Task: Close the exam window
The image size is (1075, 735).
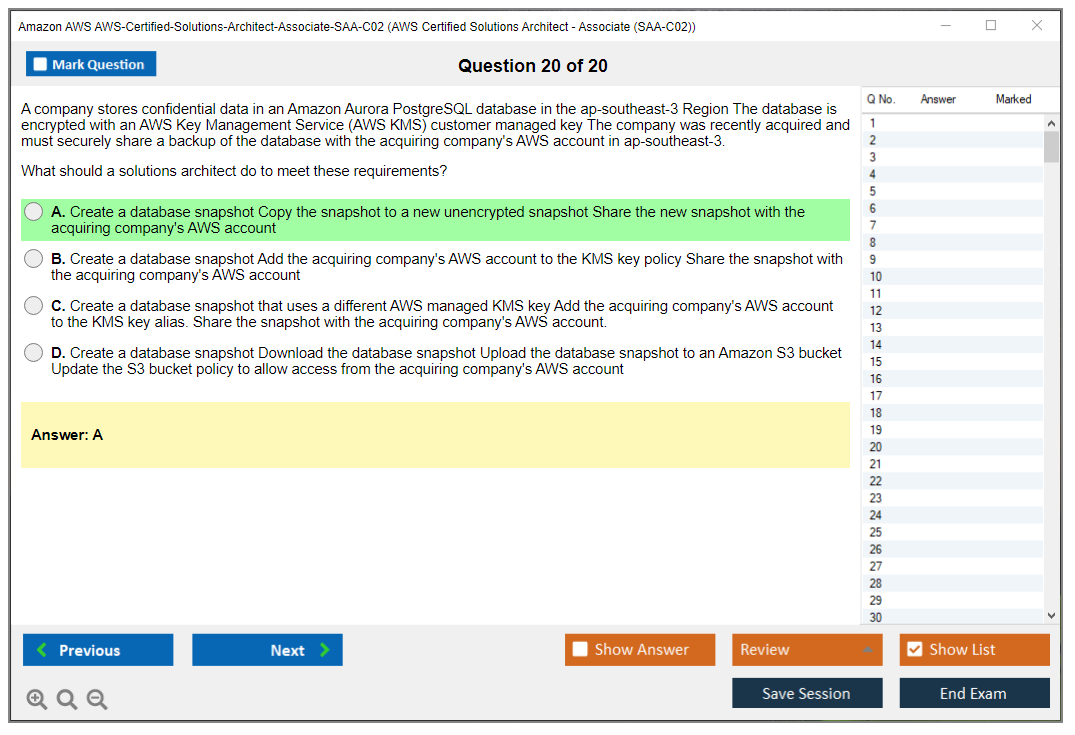Action: coord(1037,26)
